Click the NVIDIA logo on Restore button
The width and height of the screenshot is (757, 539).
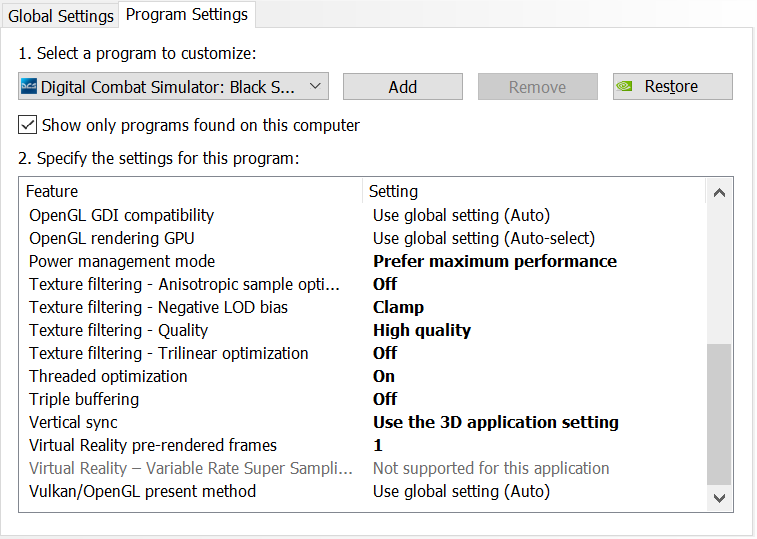624,86
